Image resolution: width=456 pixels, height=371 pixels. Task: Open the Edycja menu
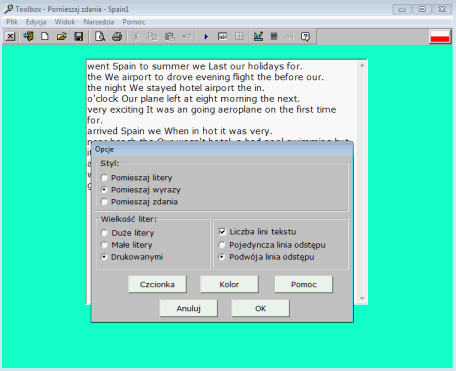point(36,22)
